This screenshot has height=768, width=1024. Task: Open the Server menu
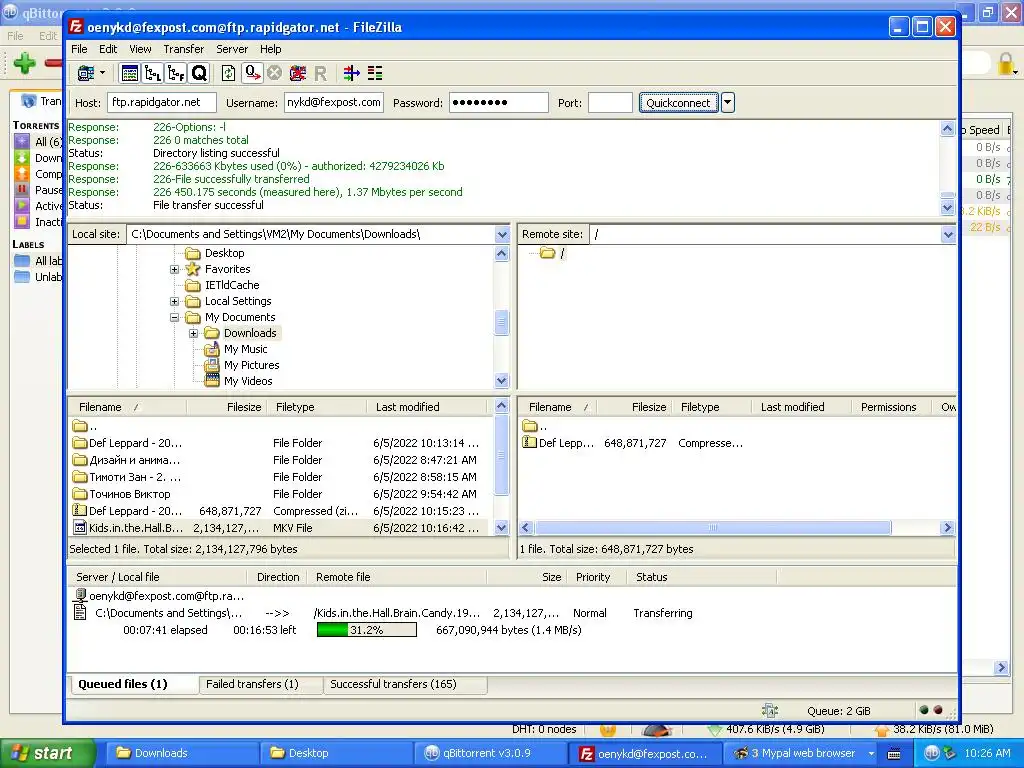(x=232, y=49)
